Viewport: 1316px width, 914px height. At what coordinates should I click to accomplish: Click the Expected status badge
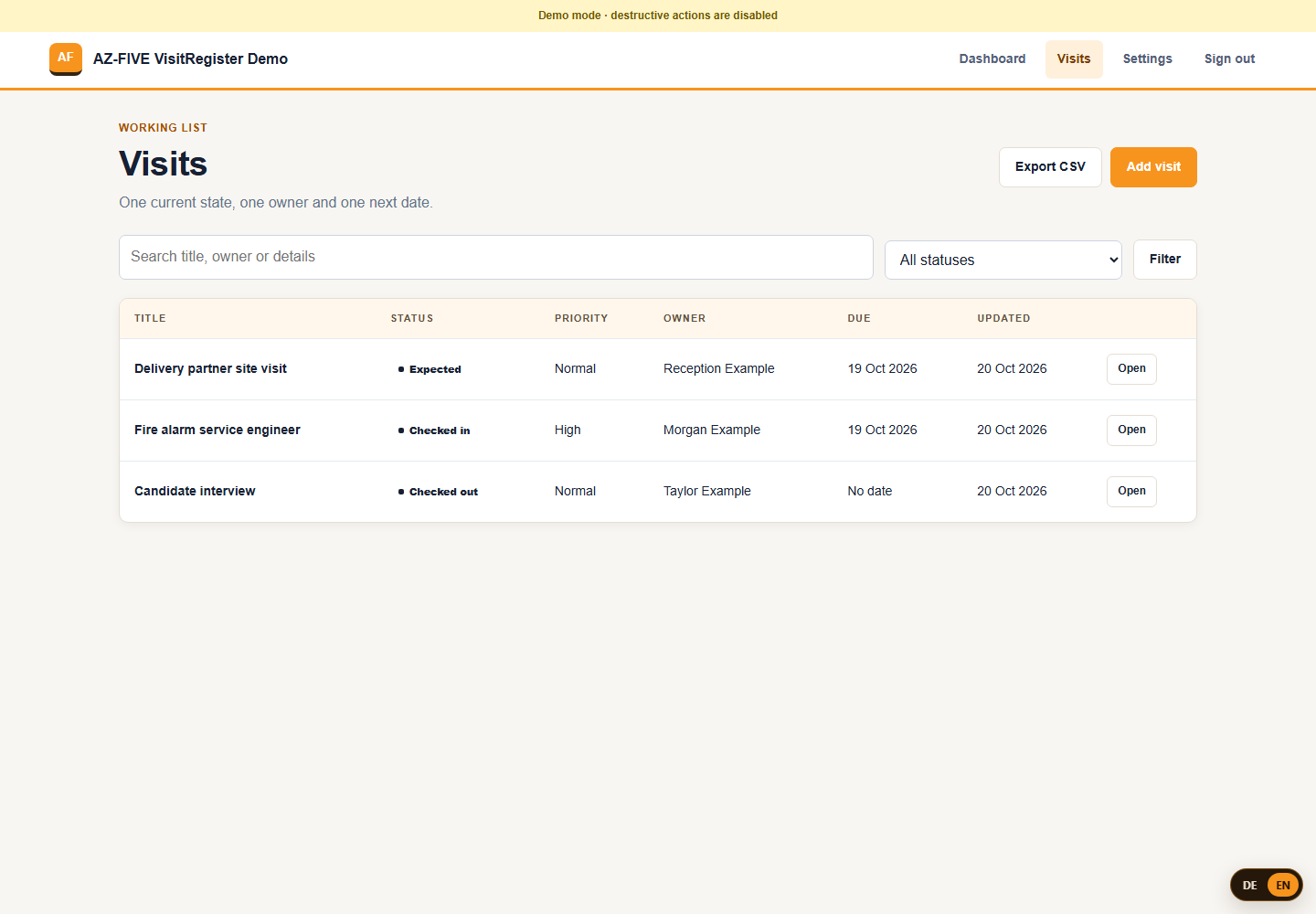click(x=430, y=369)
